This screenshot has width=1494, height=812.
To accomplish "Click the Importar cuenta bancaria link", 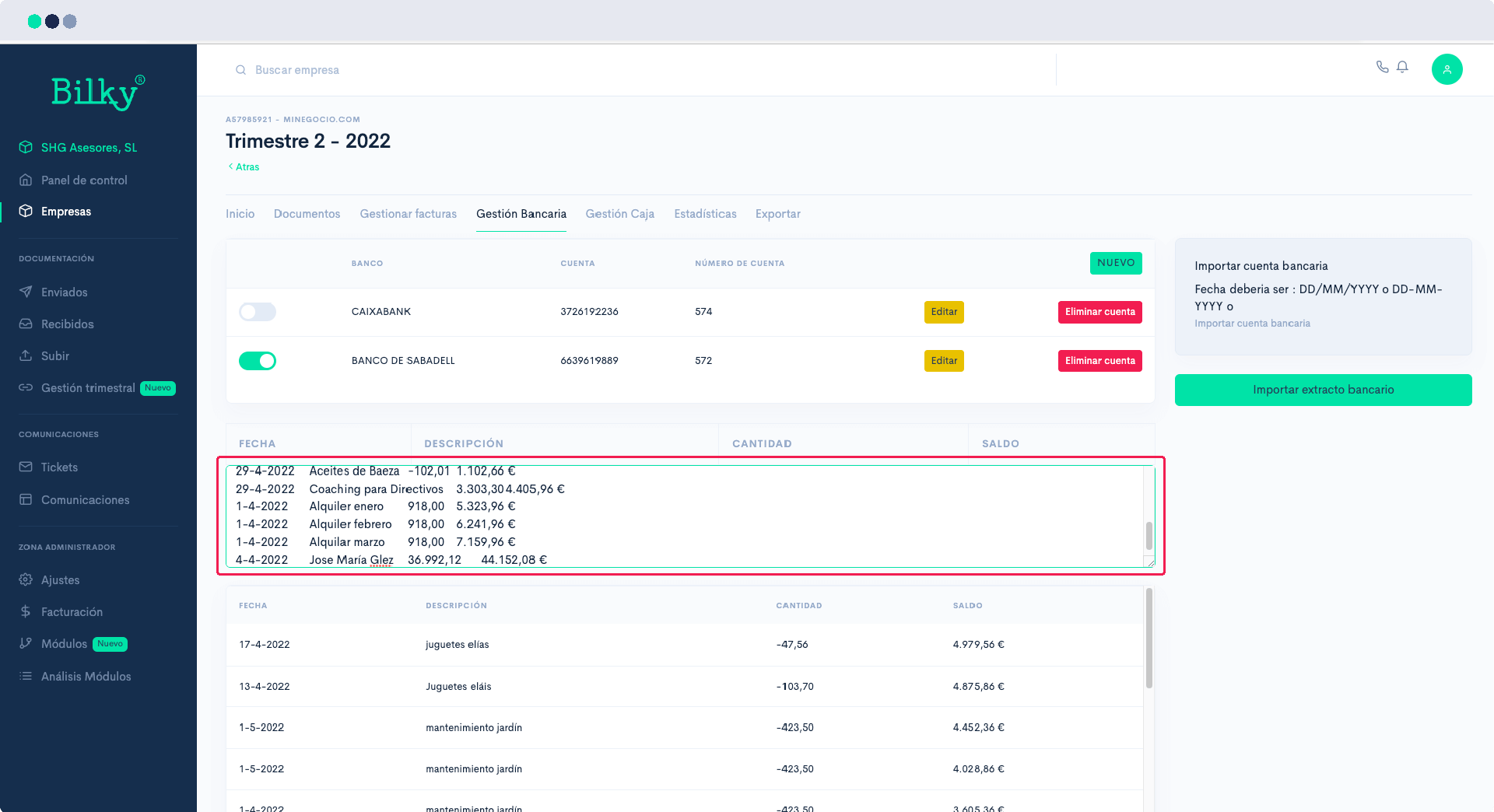I will (1253, 324).
